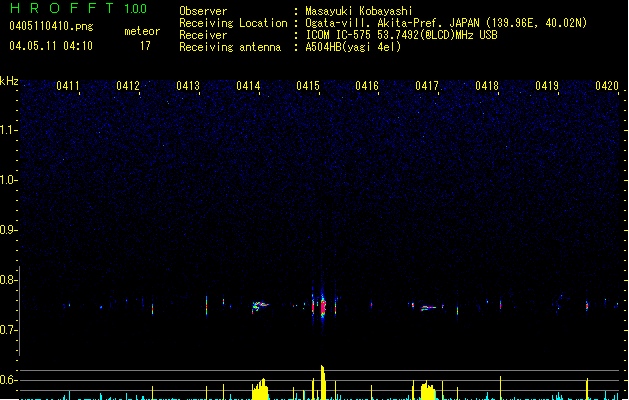Click the horizontal echo streak at 0417
Screen dimensions: 629x400
point(428,308)
